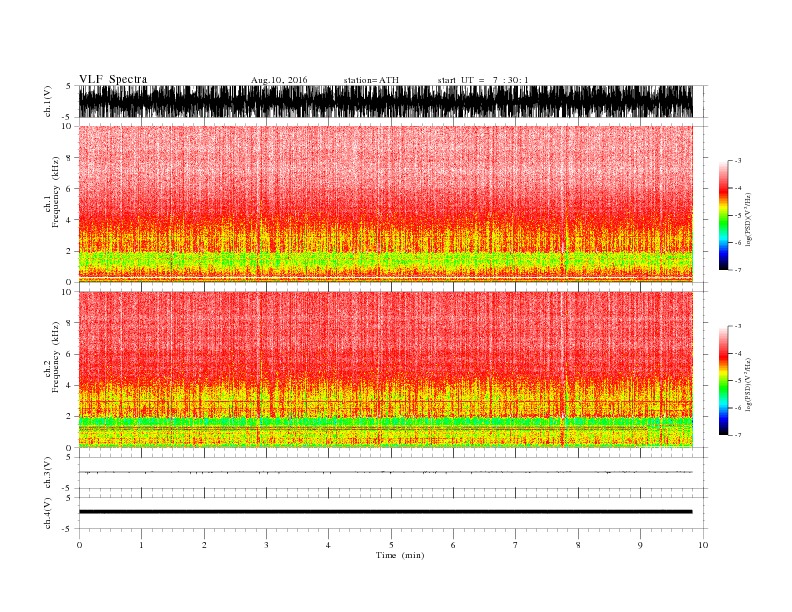Click the "6" kHz tick of ch.2 spectrogram

click(x=70, y=354)
